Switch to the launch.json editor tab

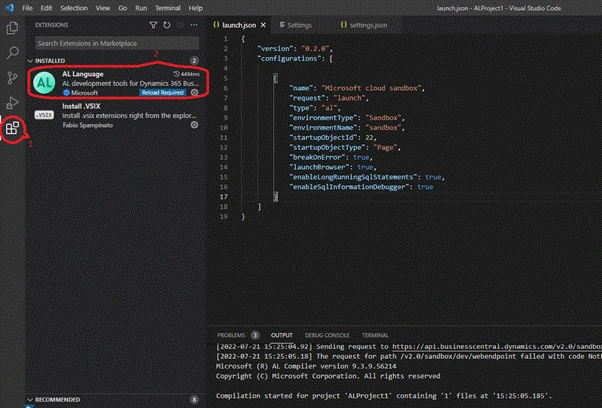(x=239, y=25)
